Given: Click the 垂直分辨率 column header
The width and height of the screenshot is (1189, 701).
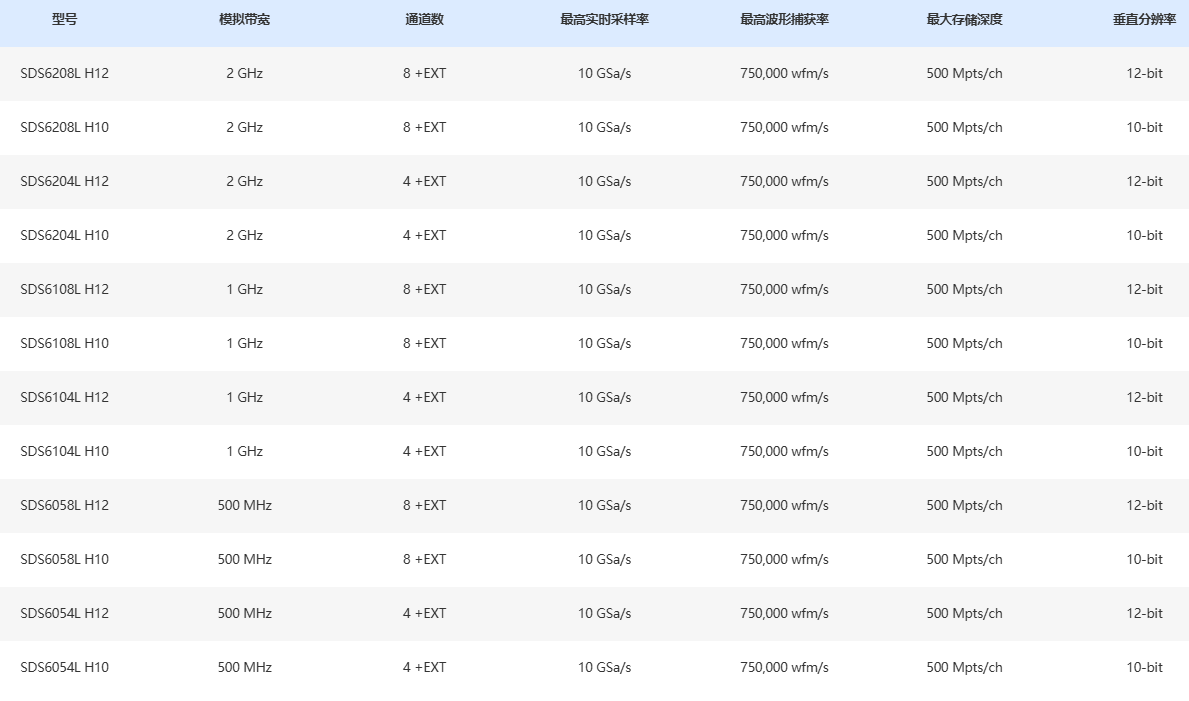Looking at the screenshot, I should [x=1144, y=20].
